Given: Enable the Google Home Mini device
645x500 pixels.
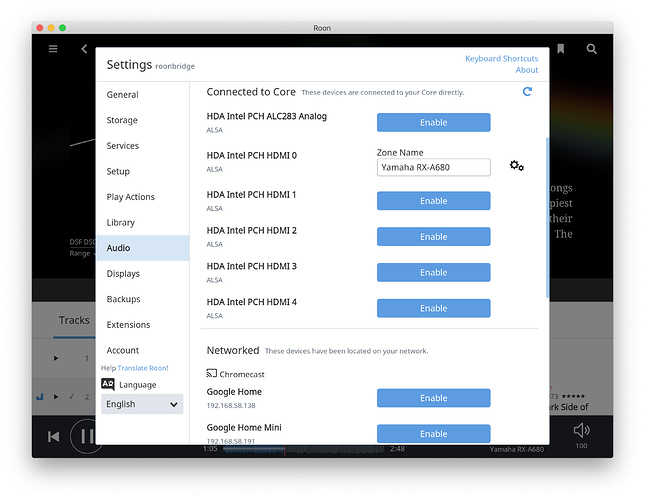Looking at the screenshot, I should [434, 433].
